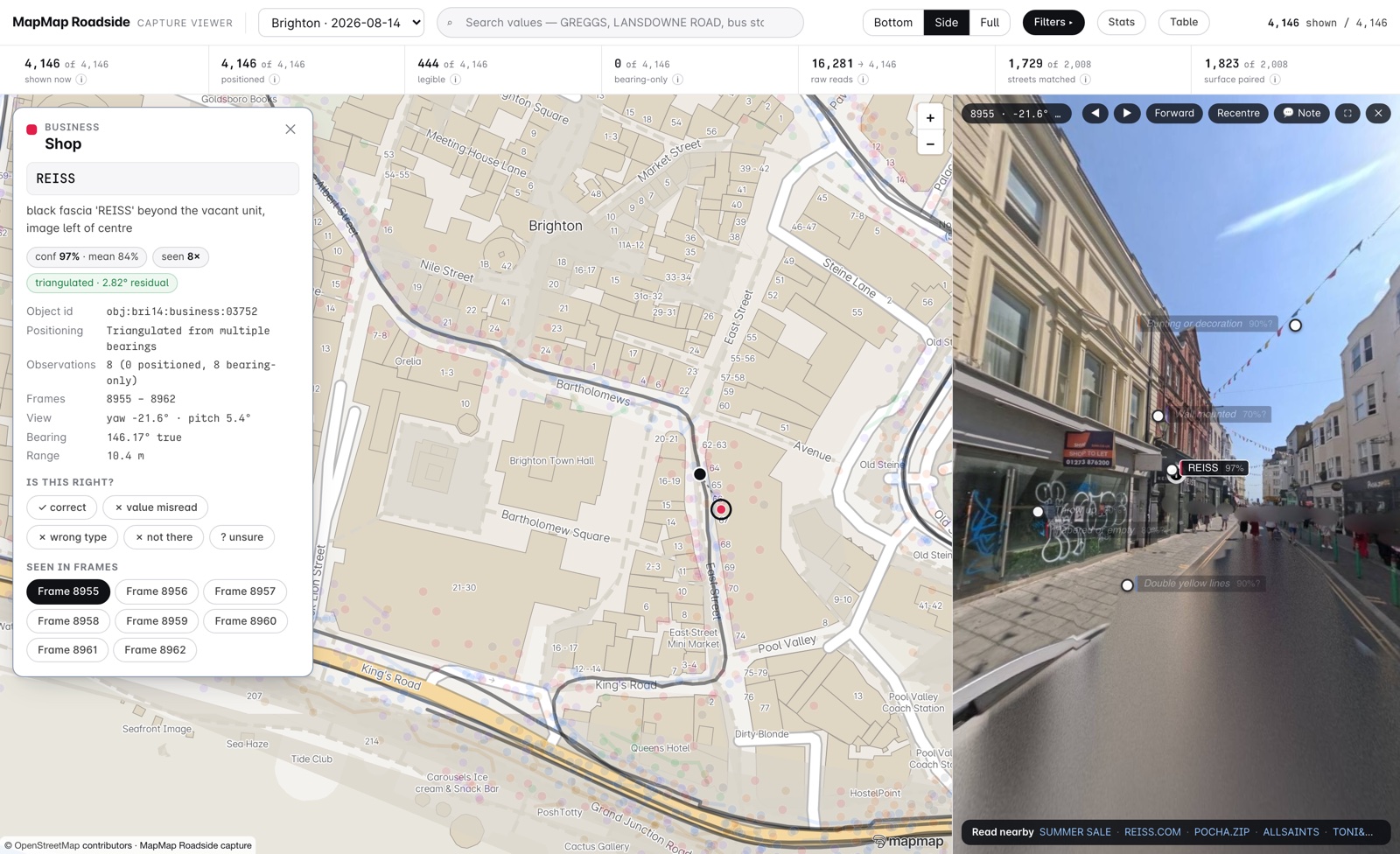Click the Recentre button in viewer
The width and height of the screenshot is (1400, 854).
point(1238,113)
